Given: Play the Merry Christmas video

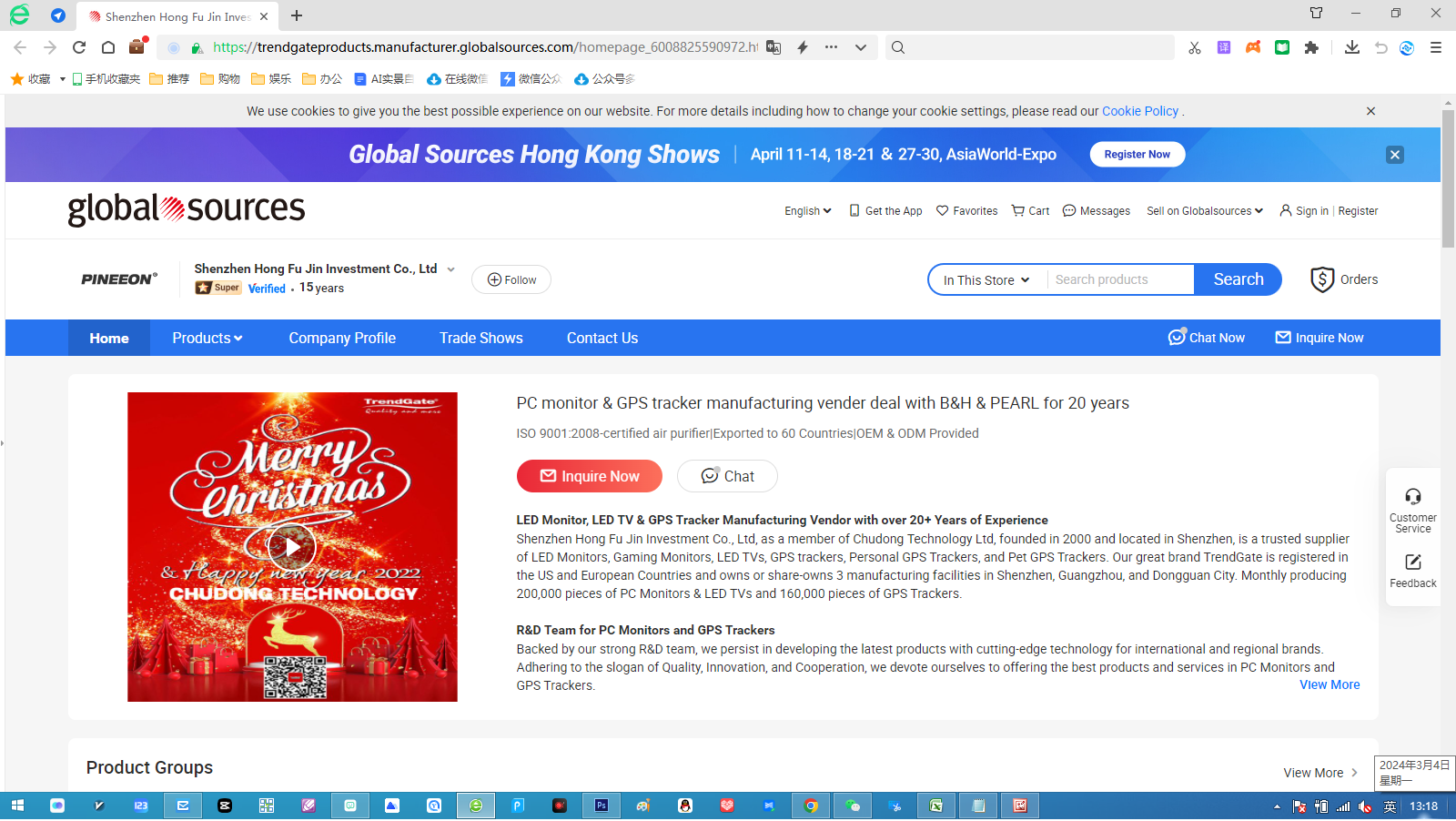Looking at the screenshot, I should 292,547.
